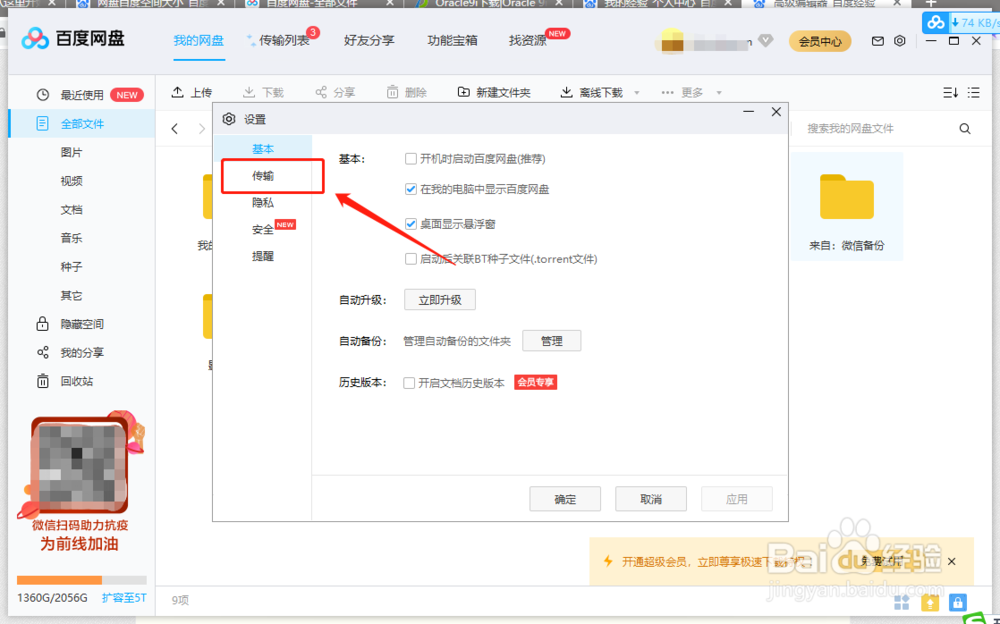Switch to list view icon
Image resolution: width=1000 pixels, height=624 pixels.
(x=973, y=93)
